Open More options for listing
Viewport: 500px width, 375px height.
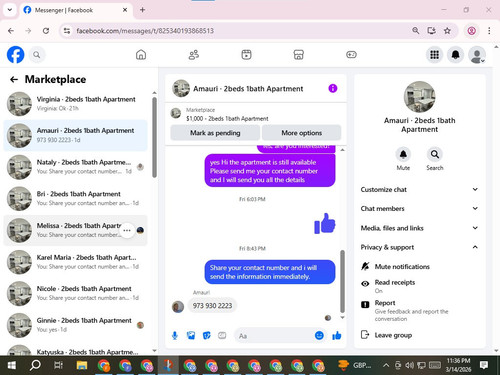pos(302,133)
